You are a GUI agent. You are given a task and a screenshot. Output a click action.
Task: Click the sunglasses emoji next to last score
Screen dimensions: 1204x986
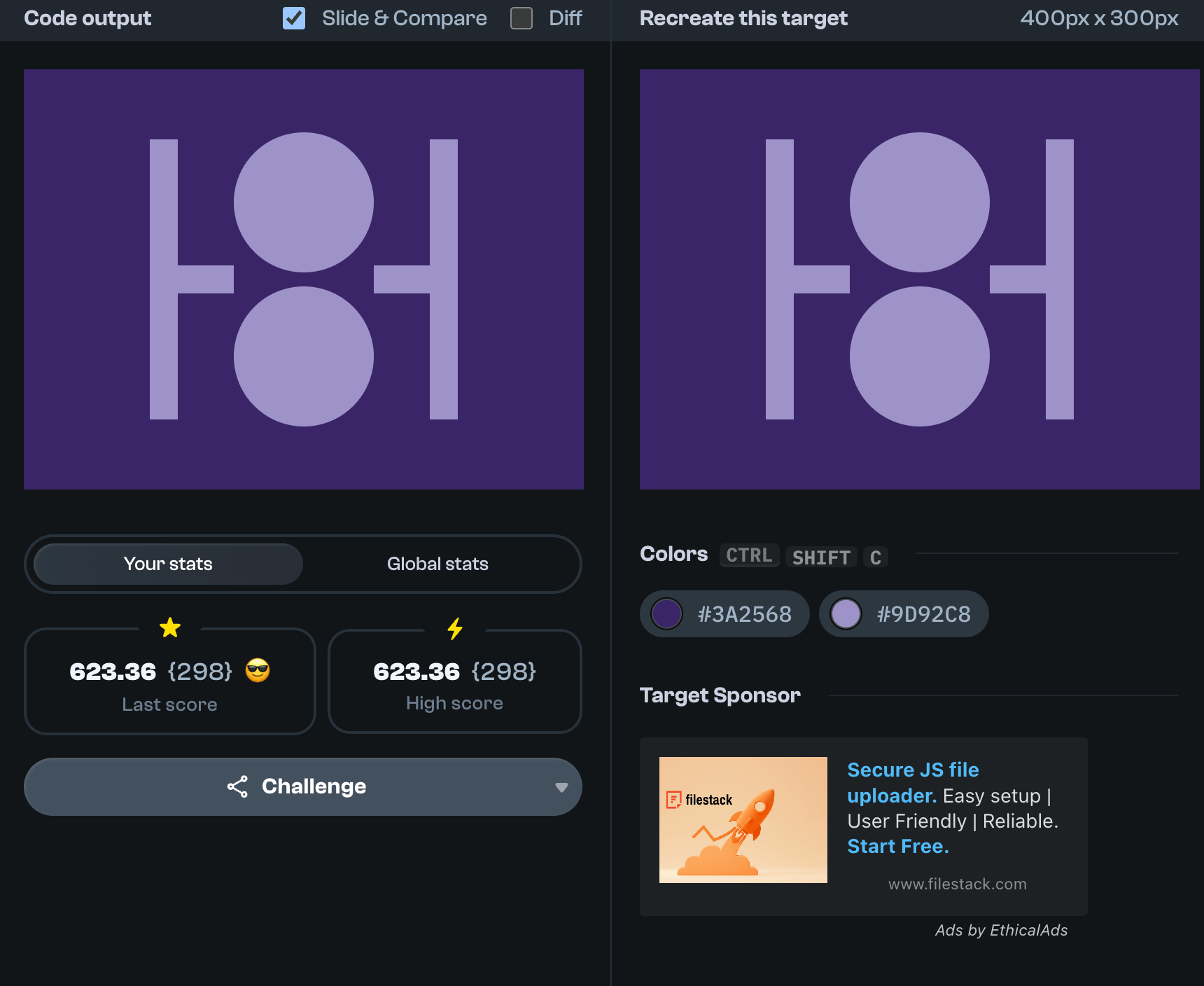pos(258,671)
